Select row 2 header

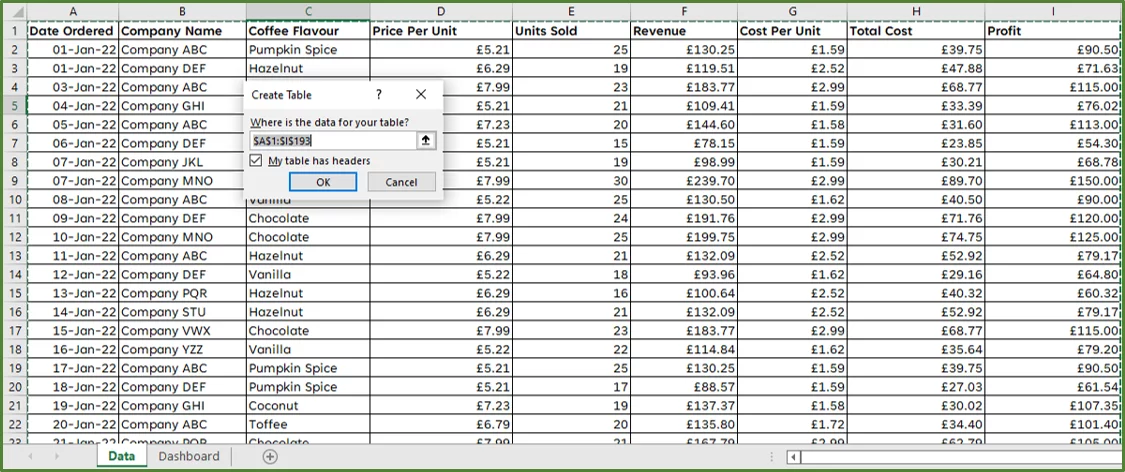(x=14, y=49)
